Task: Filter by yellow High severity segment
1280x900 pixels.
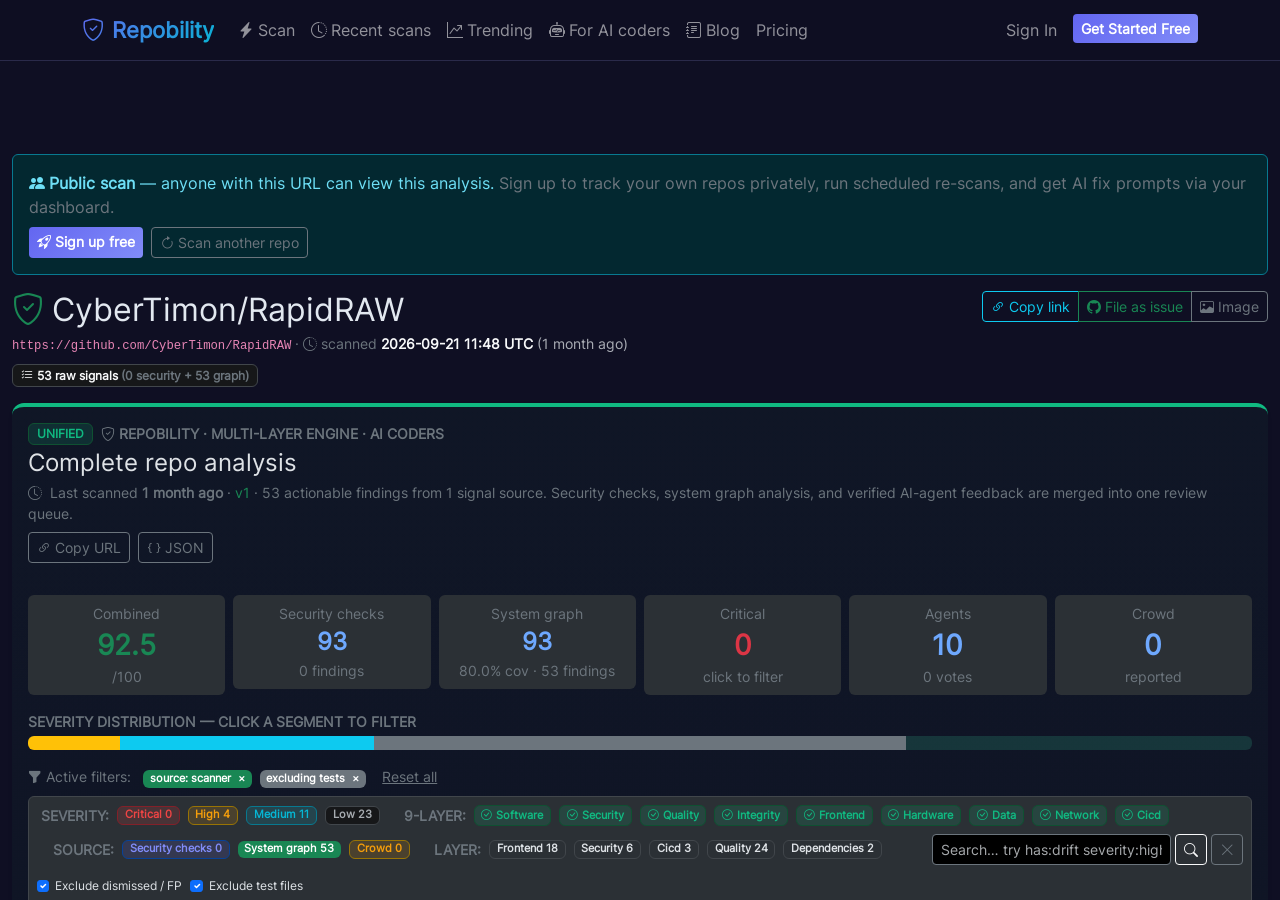Action: pyautogui.click(x=74, y=743)
